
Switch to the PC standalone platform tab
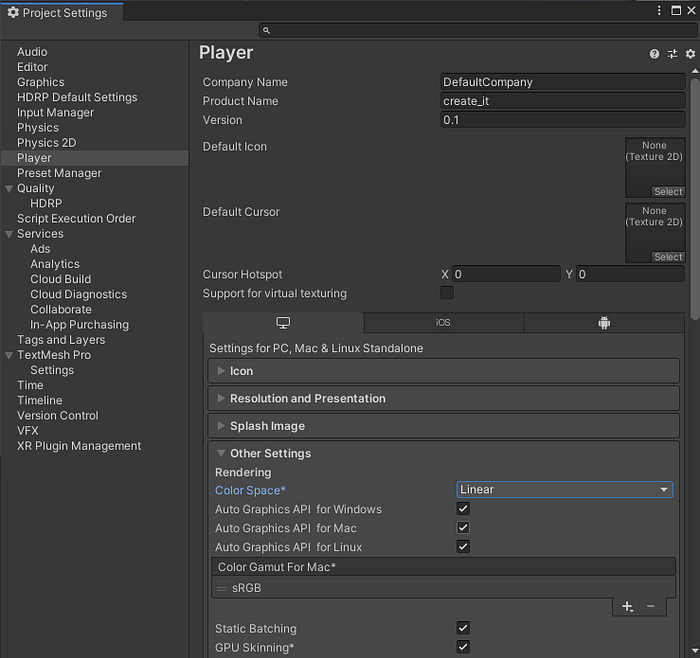point(283,323)
